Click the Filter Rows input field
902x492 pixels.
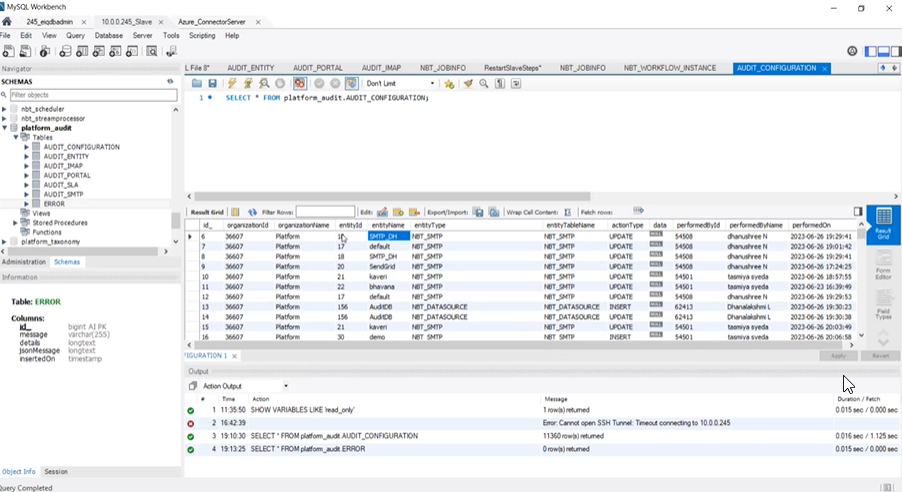325,212
